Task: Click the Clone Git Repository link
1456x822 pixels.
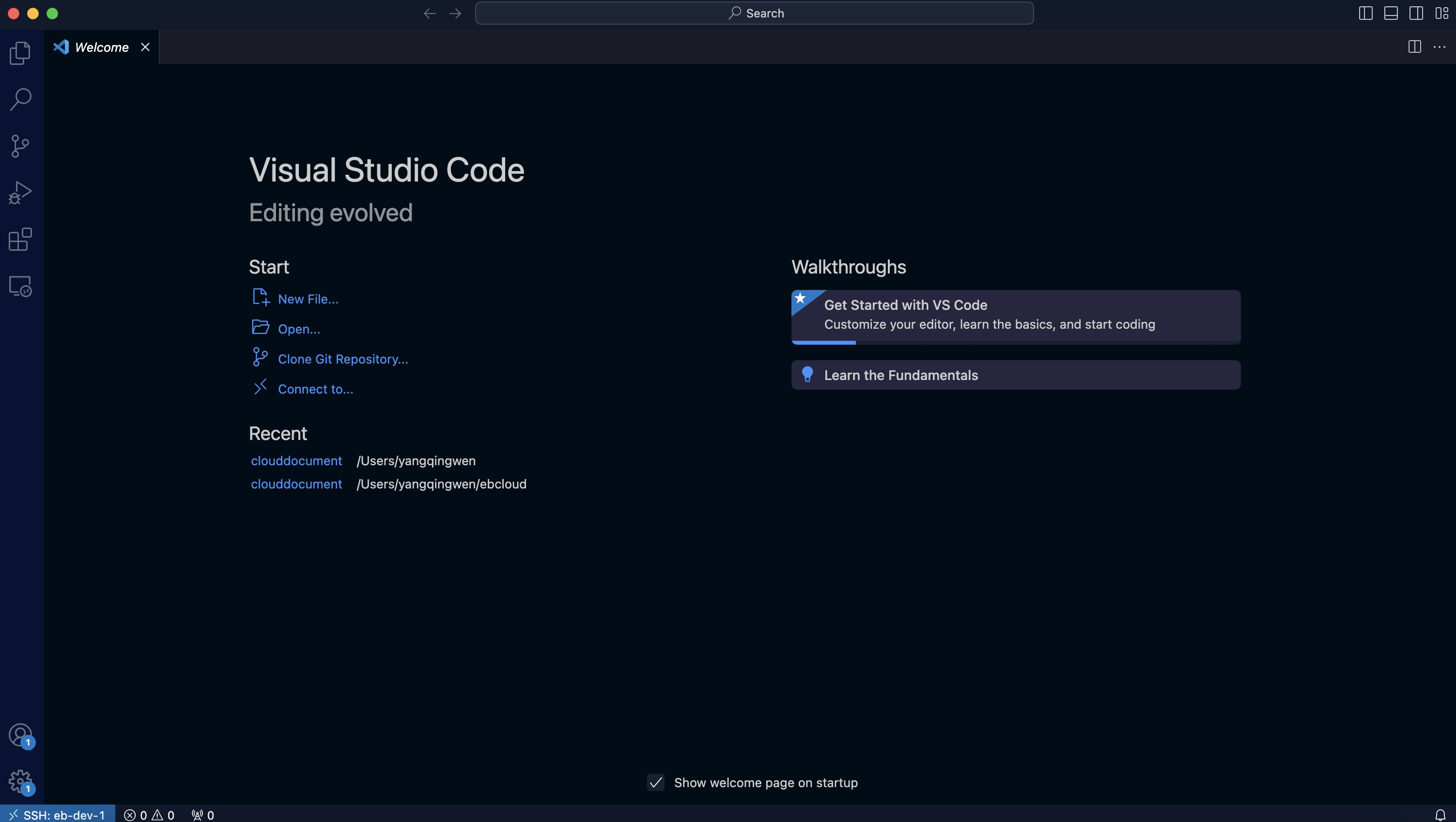Action: point(342,359)
